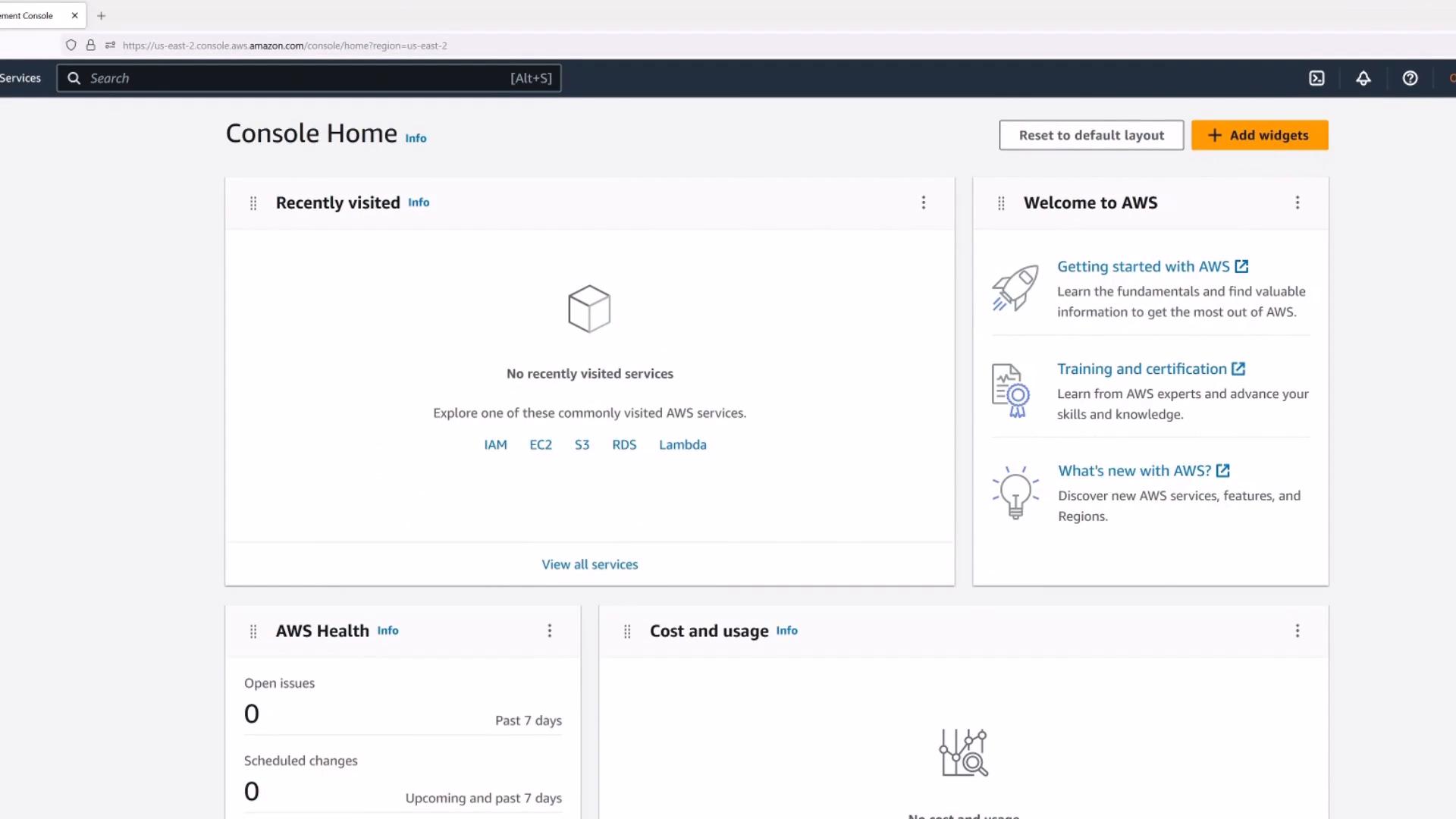Click the browser shield tracking-protection icon
Screen dimensions: 1456x819
click(x=71, y=45)
